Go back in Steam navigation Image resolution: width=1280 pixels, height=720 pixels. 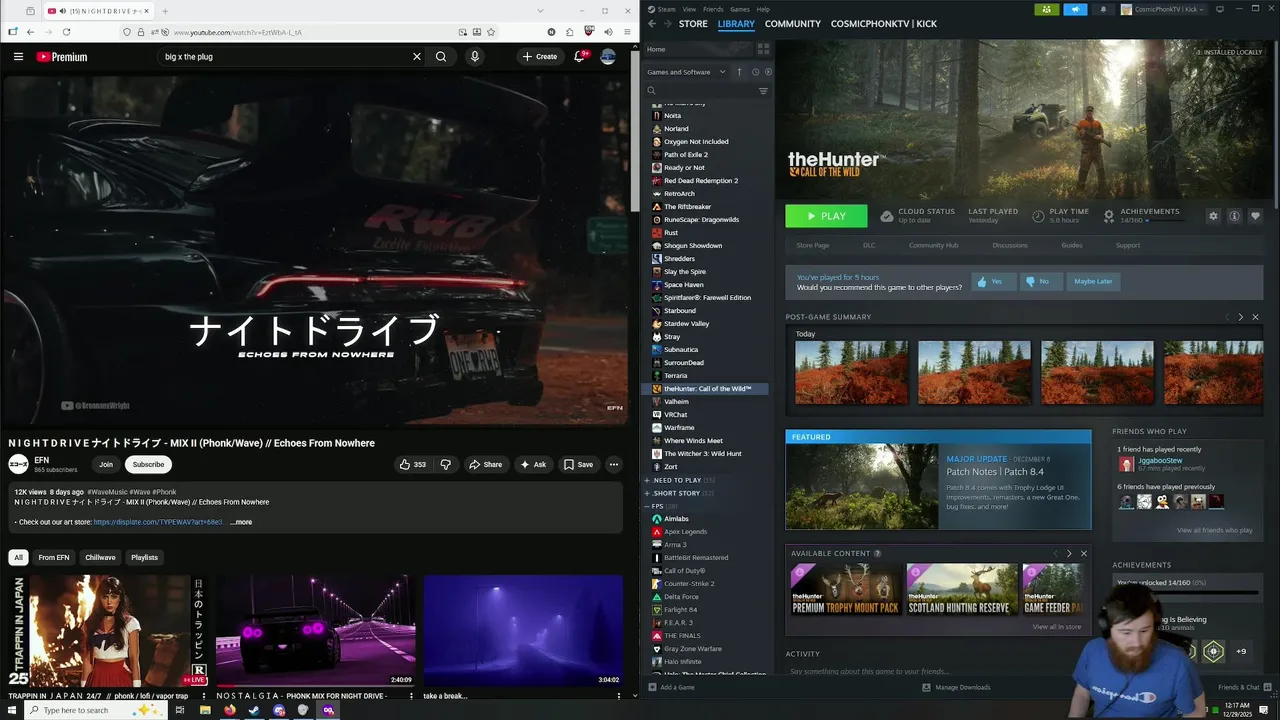point(652,23)
